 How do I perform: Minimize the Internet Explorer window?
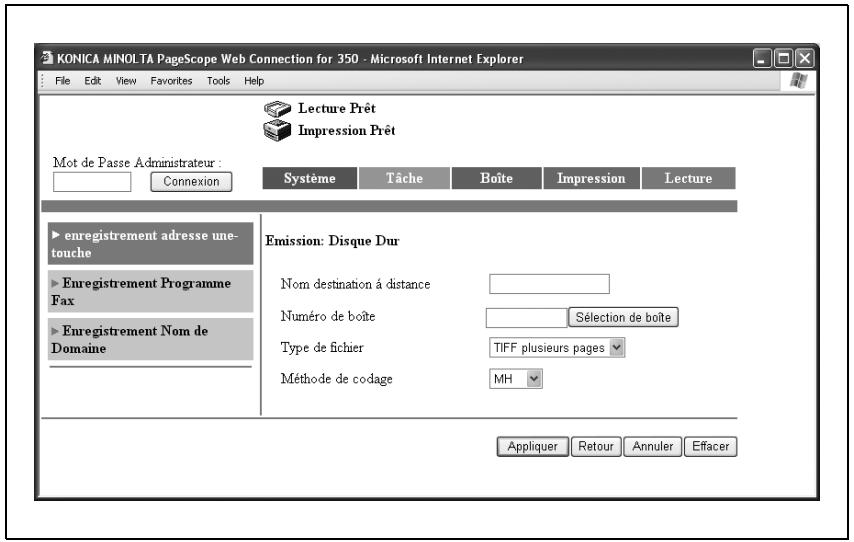click(x=762, y=58)
